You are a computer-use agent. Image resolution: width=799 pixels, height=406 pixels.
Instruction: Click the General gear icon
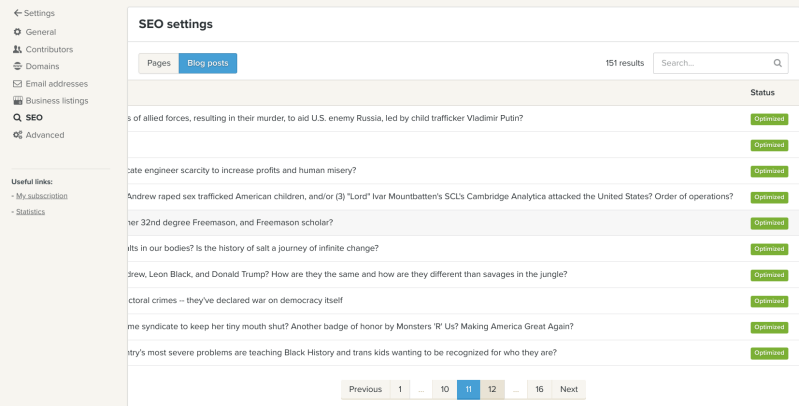17,32
